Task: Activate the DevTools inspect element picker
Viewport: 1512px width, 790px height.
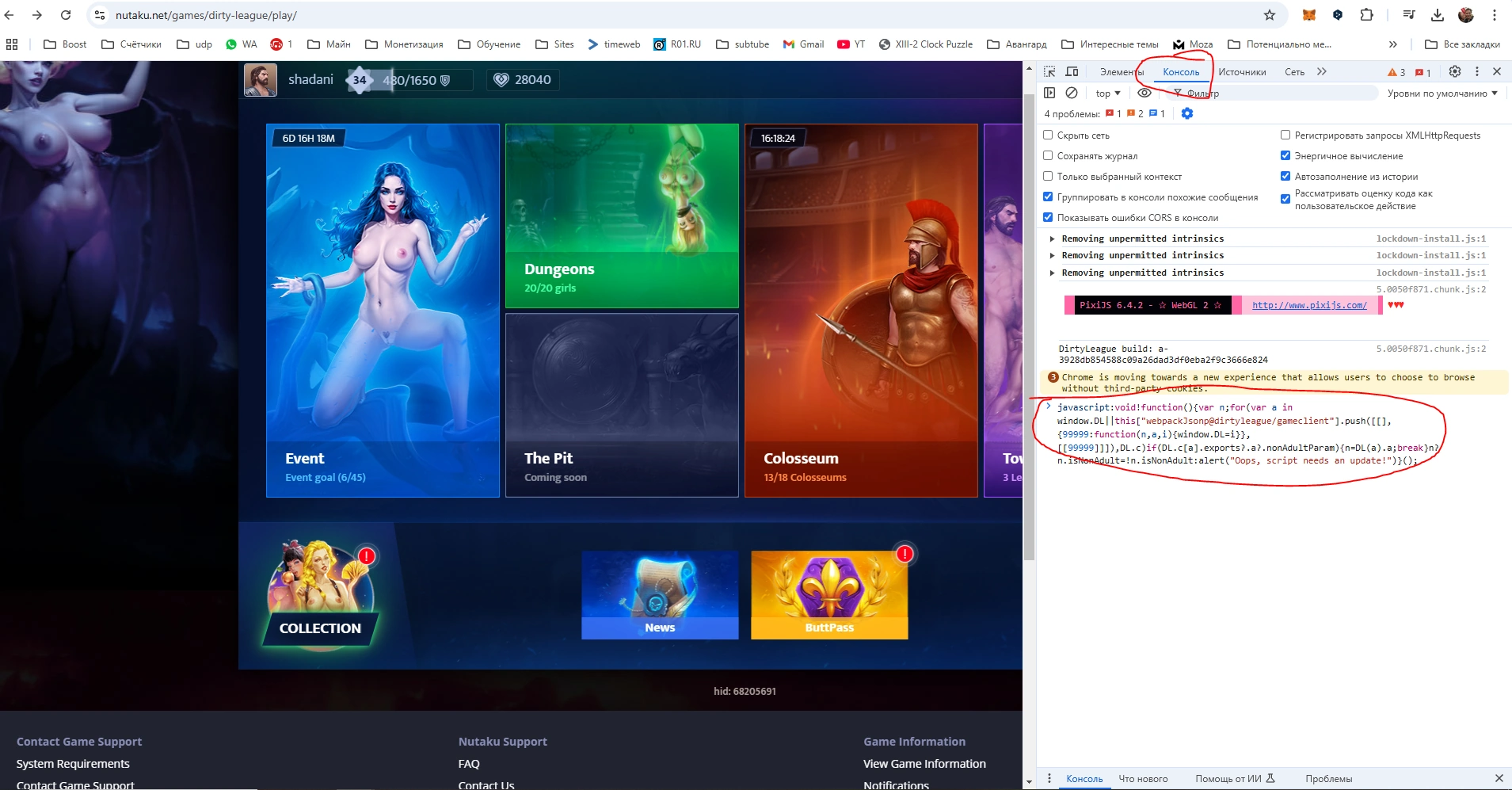Action: tap(1049, 71)
